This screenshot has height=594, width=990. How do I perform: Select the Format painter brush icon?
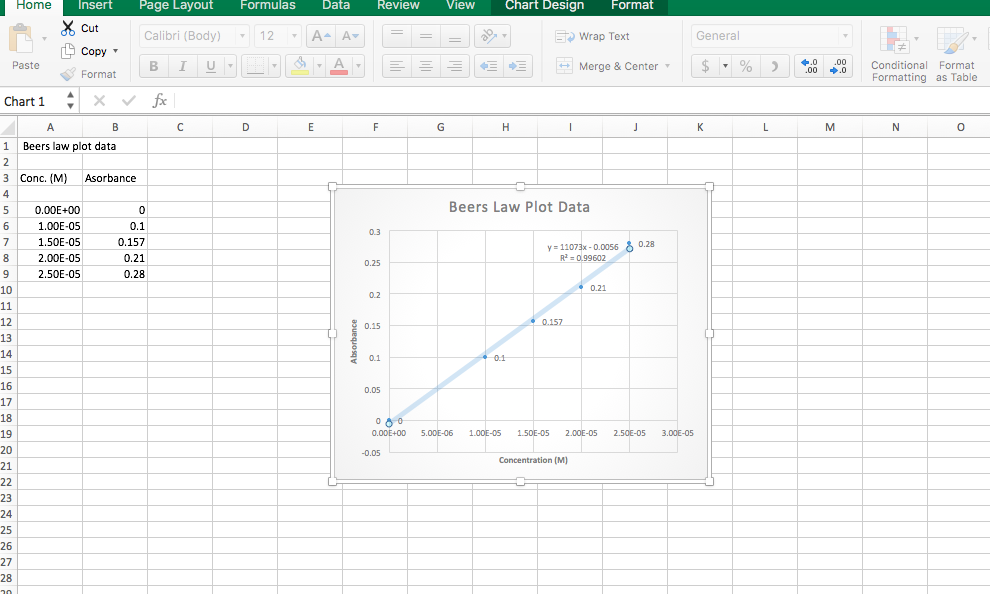click(68, 74)
